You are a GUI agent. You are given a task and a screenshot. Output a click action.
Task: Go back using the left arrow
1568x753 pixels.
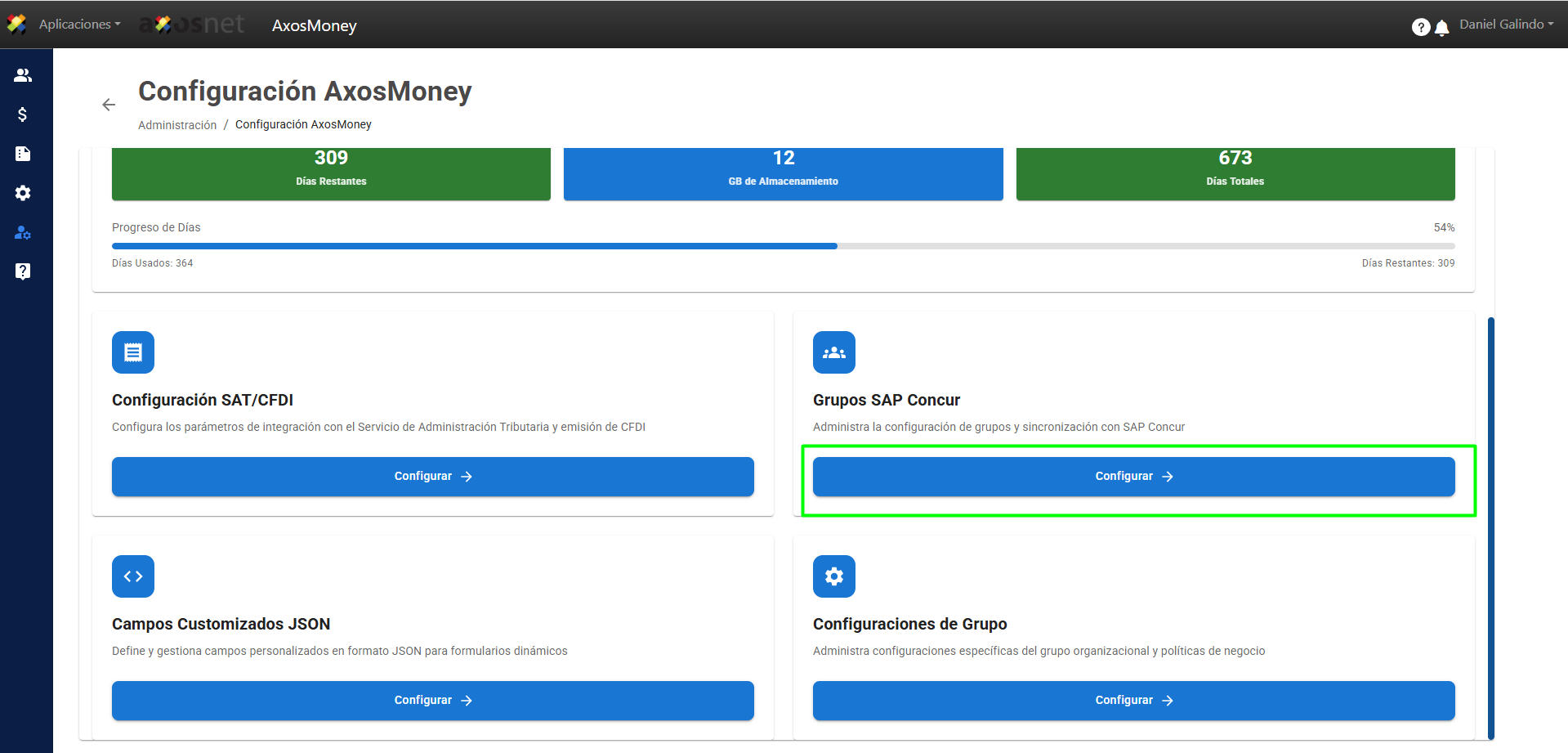(109, 105)
